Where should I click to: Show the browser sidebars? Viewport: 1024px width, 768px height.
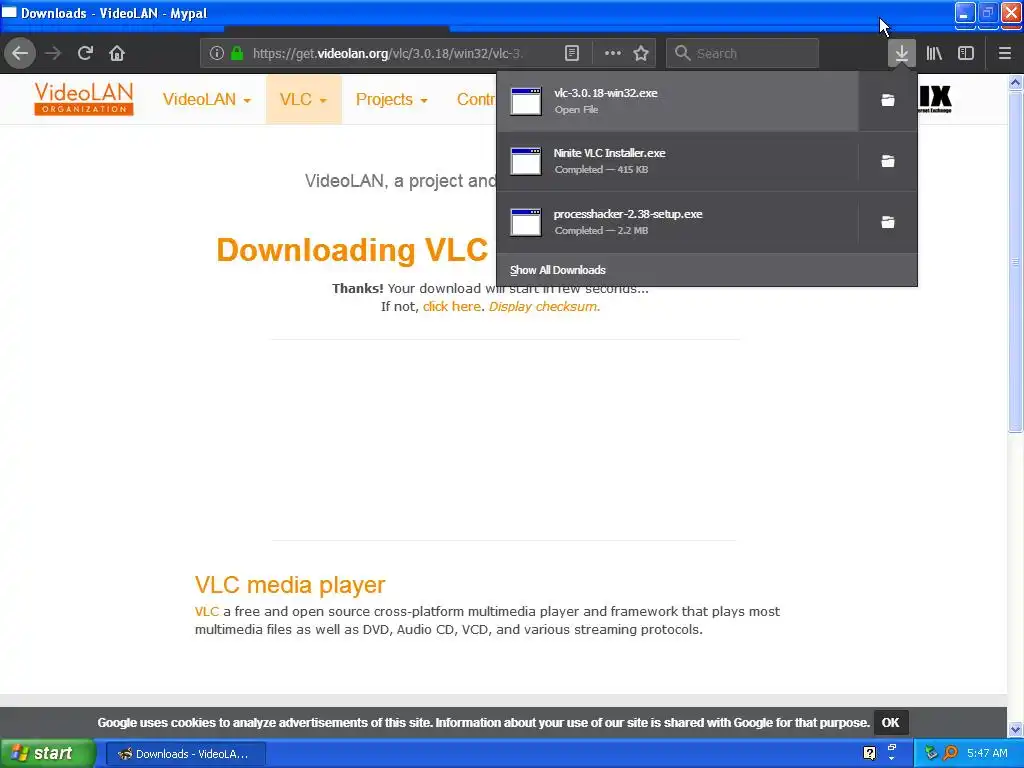[966, 53]
